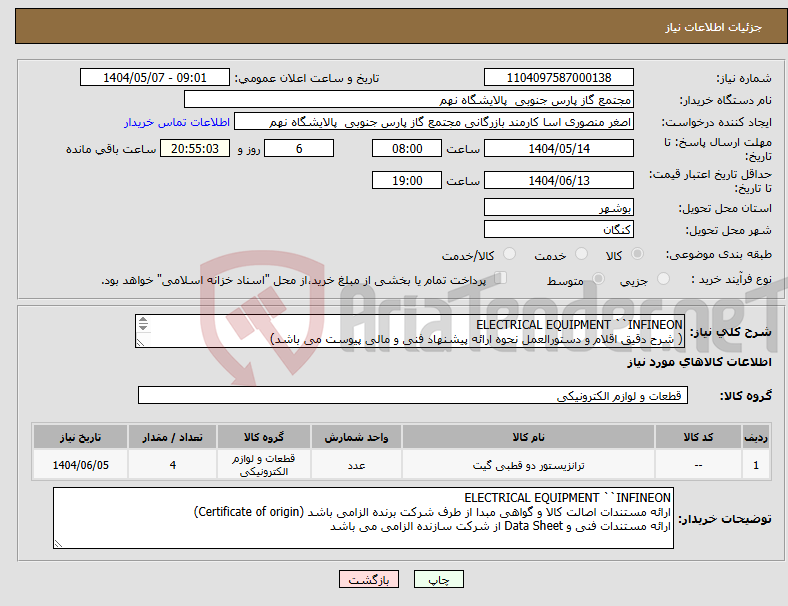
Task: Select the متوسط purchase type radio
Action: 598,278
